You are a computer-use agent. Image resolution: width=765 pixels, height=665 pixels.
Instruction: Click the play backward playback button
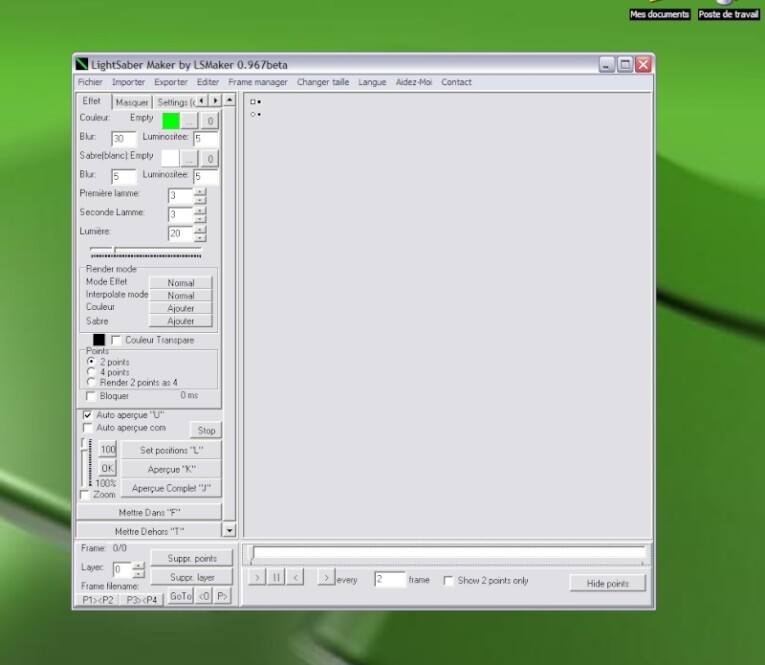(x=295, y=578)
